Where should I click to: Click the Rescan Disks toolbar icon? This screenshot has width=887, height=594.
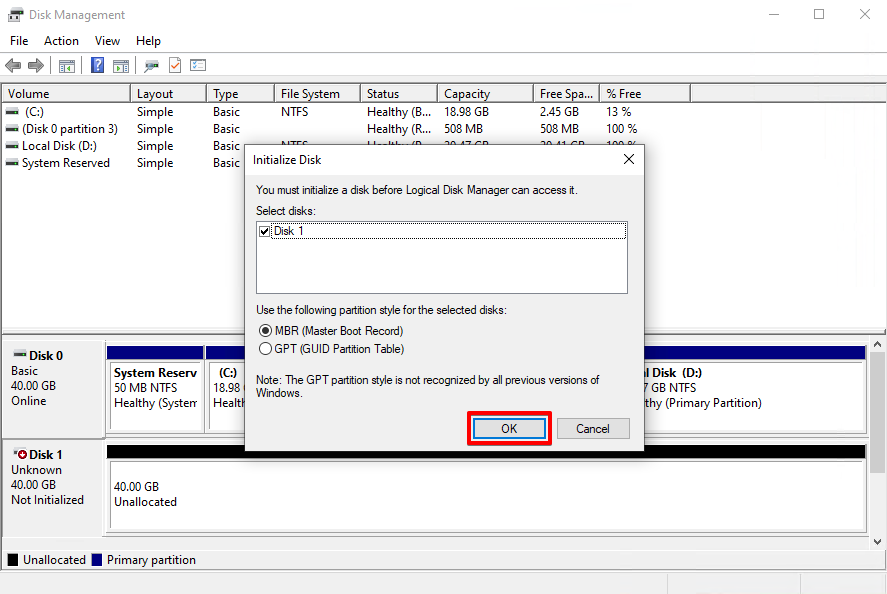[x=152, y=65]
